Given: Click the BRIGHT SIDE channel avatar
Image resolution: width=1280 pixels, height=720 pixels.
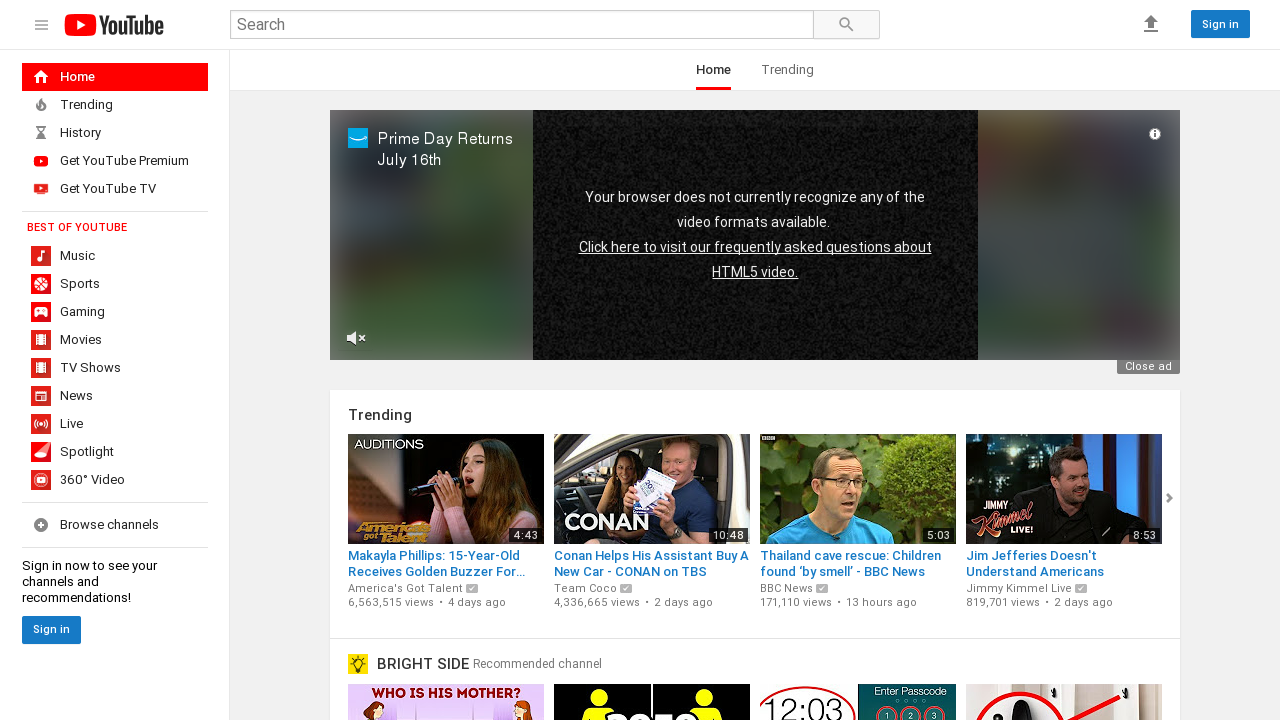Looking at the screenshot, I should point(358,664).
